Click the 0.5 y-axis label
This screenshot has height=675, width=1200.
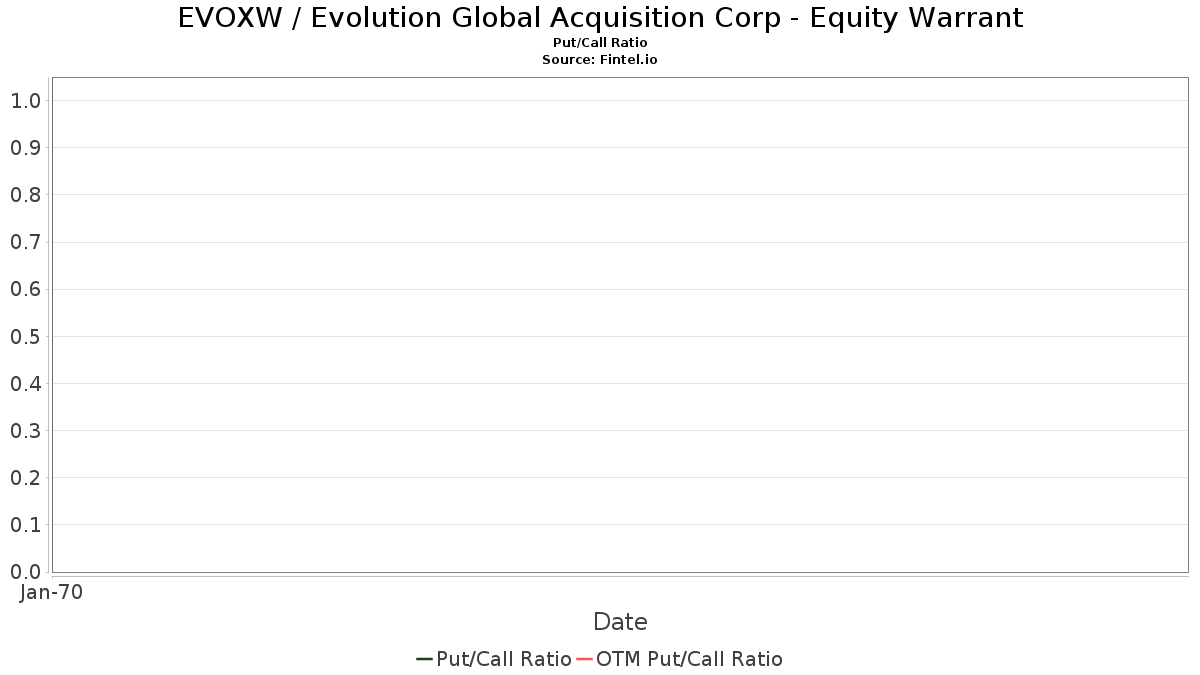point(25,337)
